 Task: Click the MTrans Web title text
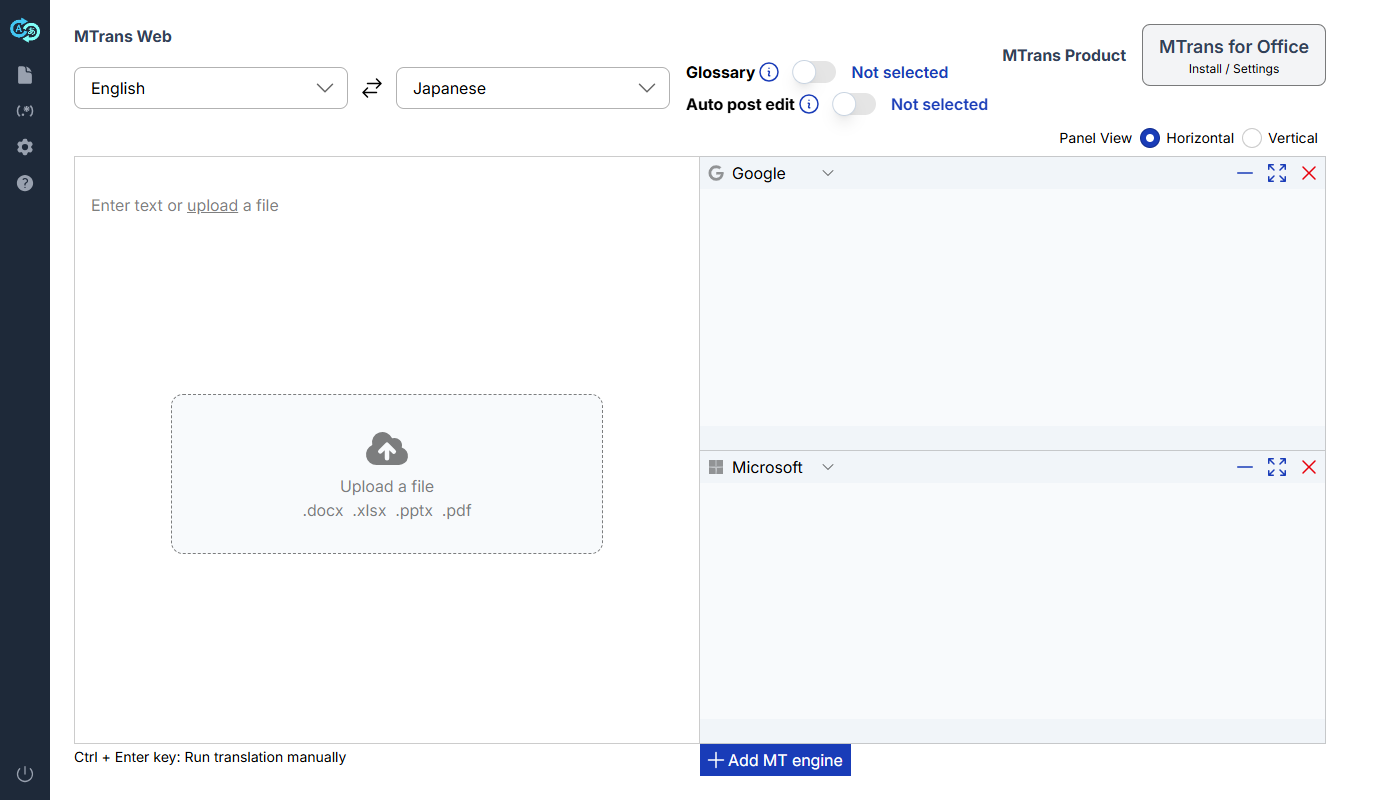tap(123, 36)
